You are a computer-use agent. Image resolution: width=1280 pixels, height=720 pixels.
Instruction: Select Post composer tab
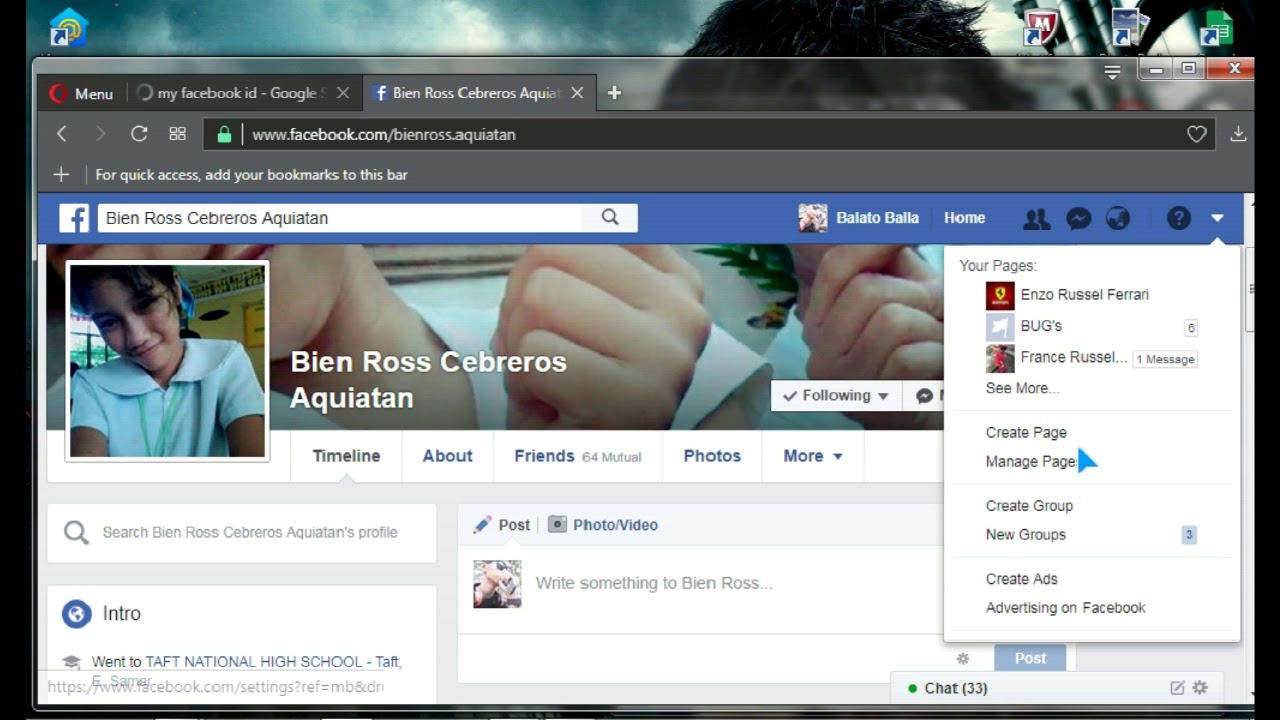[x=502, y=525]
